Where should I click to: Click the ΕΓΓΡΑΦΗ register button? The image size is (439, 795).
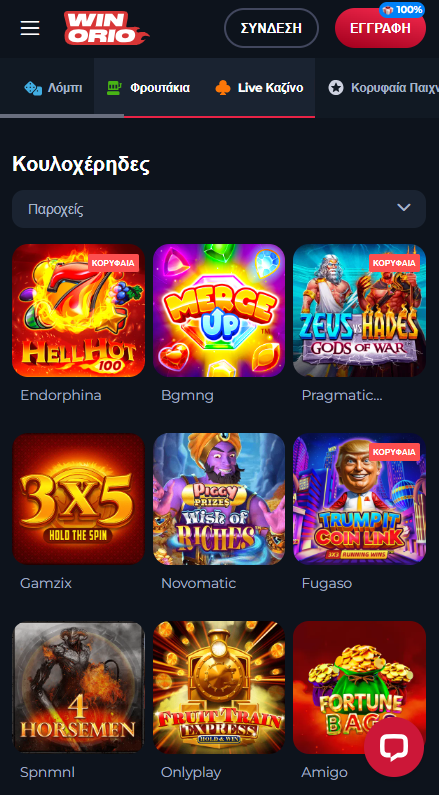point(380,28)
